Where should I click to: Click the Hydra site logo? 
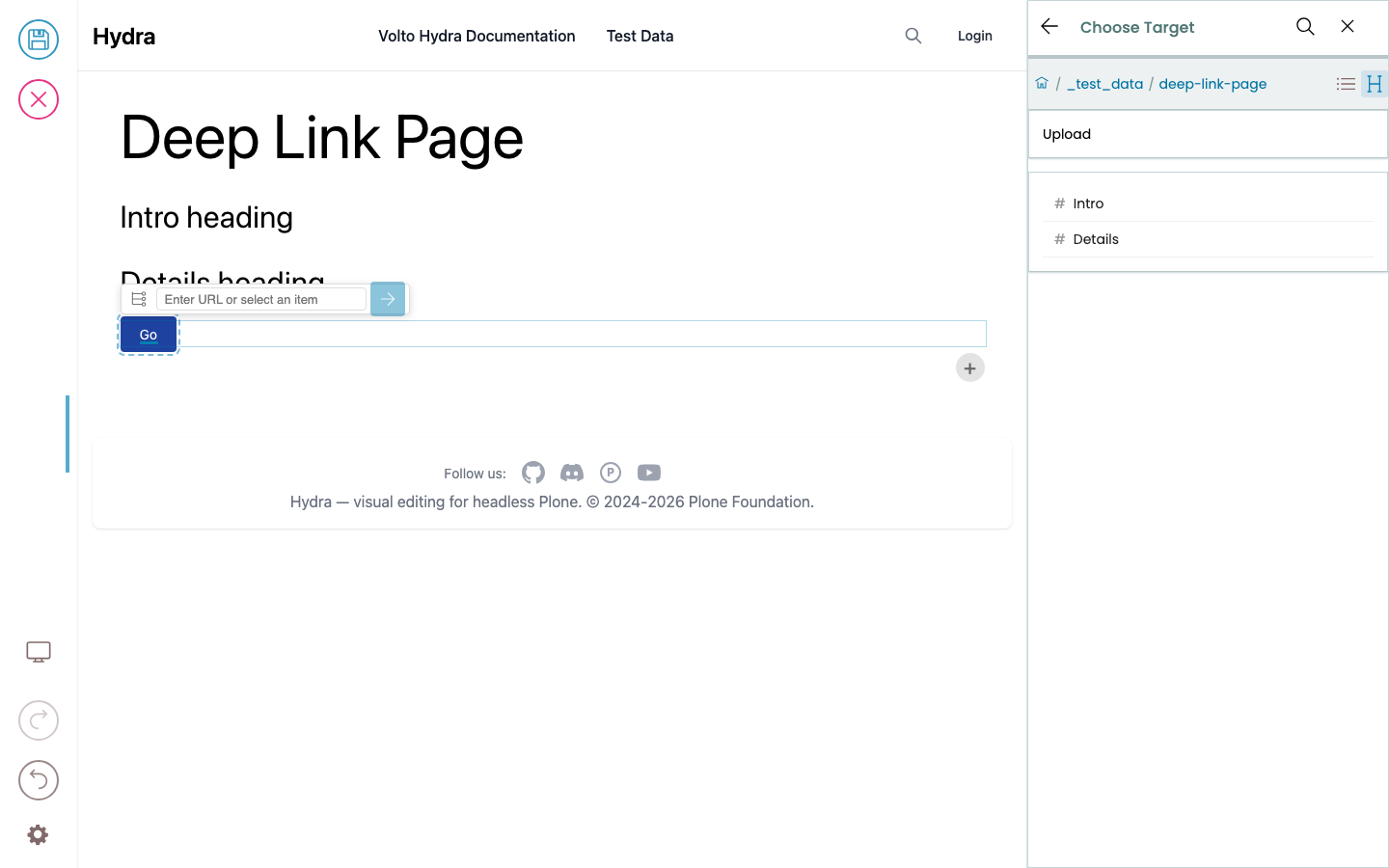click(x=124, y=36)
